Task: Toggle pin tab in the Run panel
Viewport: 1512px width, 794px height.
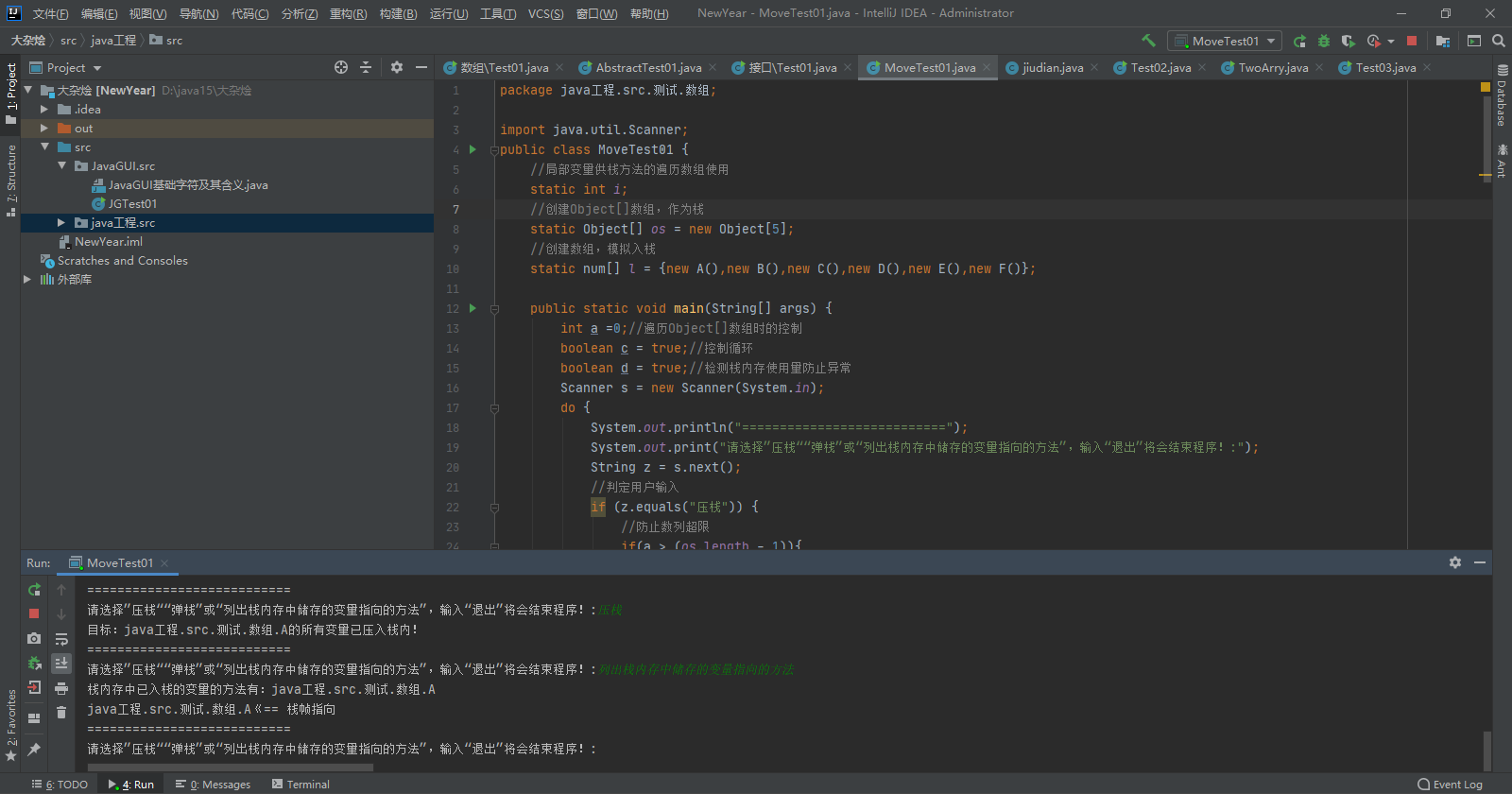Action: pyautogui.click(x=34, y=750)
